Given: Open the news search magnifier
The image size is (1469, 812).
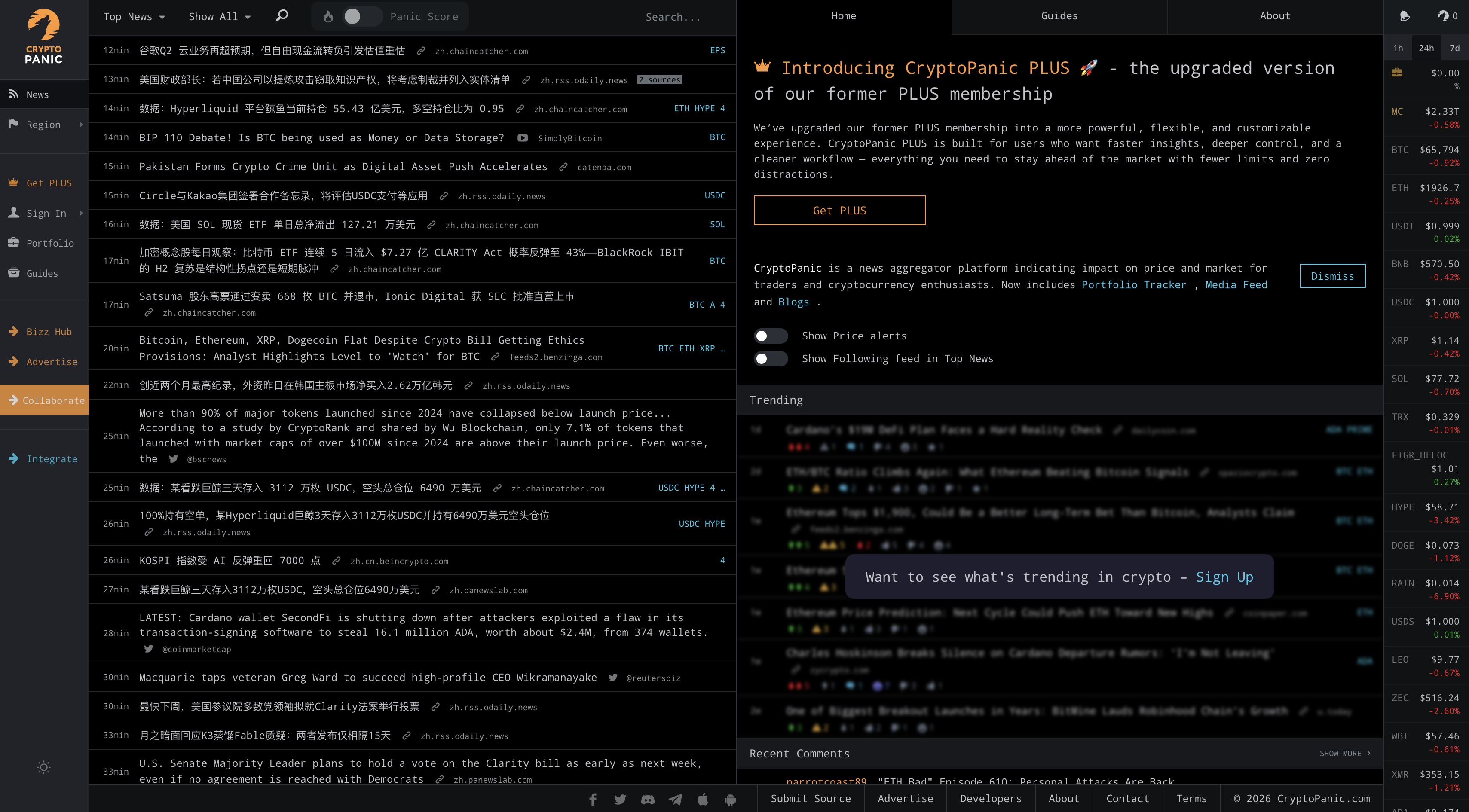Looking at the screenshot, I should tap(282, 16).
